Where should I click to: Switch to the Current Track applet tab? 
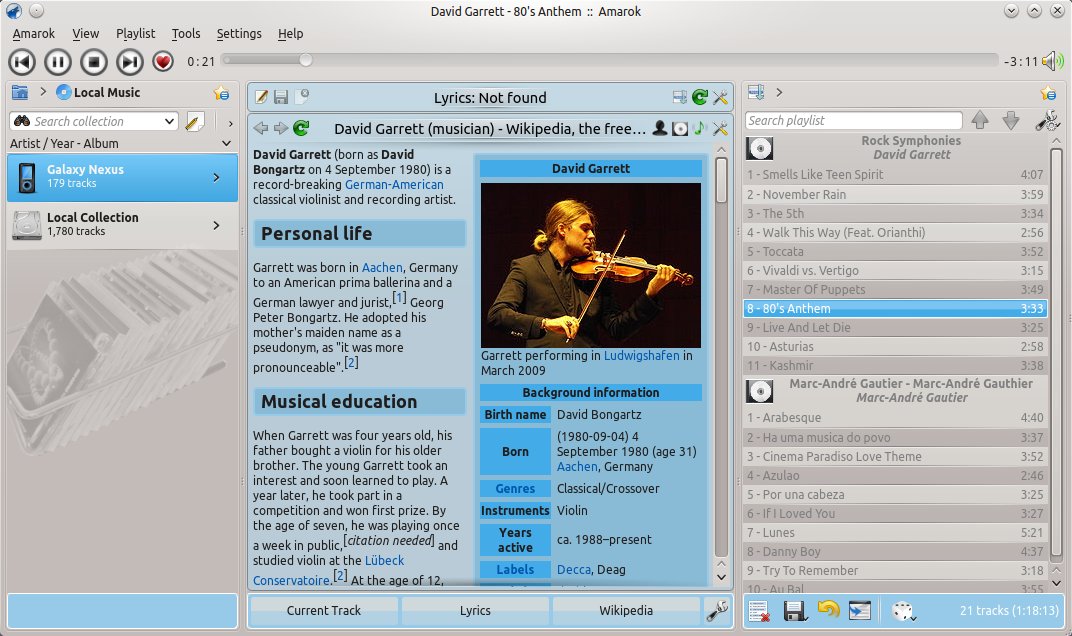tap(323, 611)
